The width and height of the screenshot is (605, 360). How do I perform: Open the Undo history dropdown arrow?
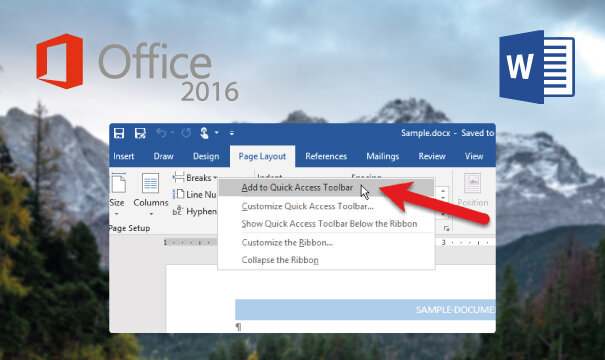coord(172,133)
